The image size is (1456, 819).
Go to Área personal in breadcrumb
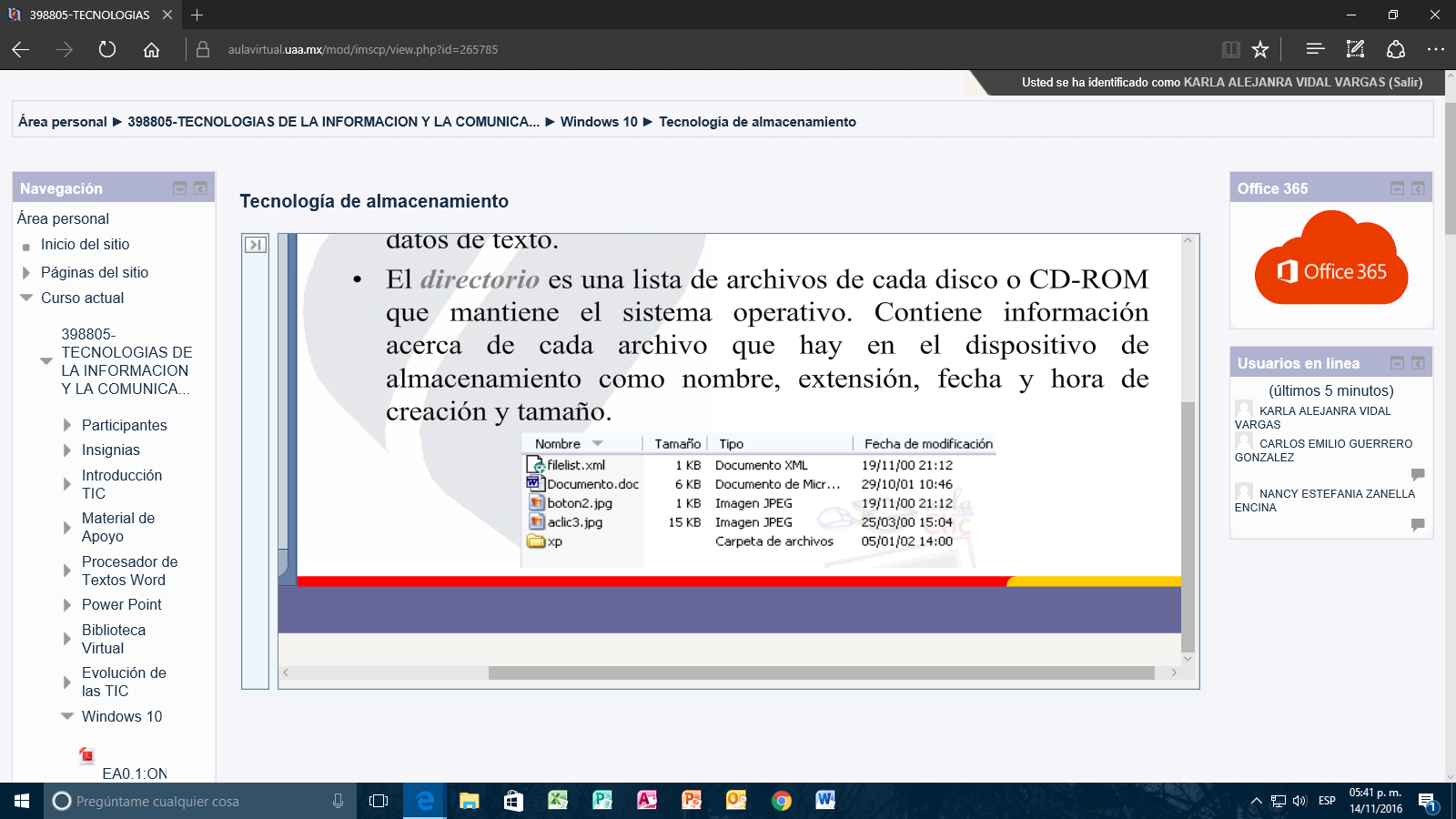tap(63, 122)
